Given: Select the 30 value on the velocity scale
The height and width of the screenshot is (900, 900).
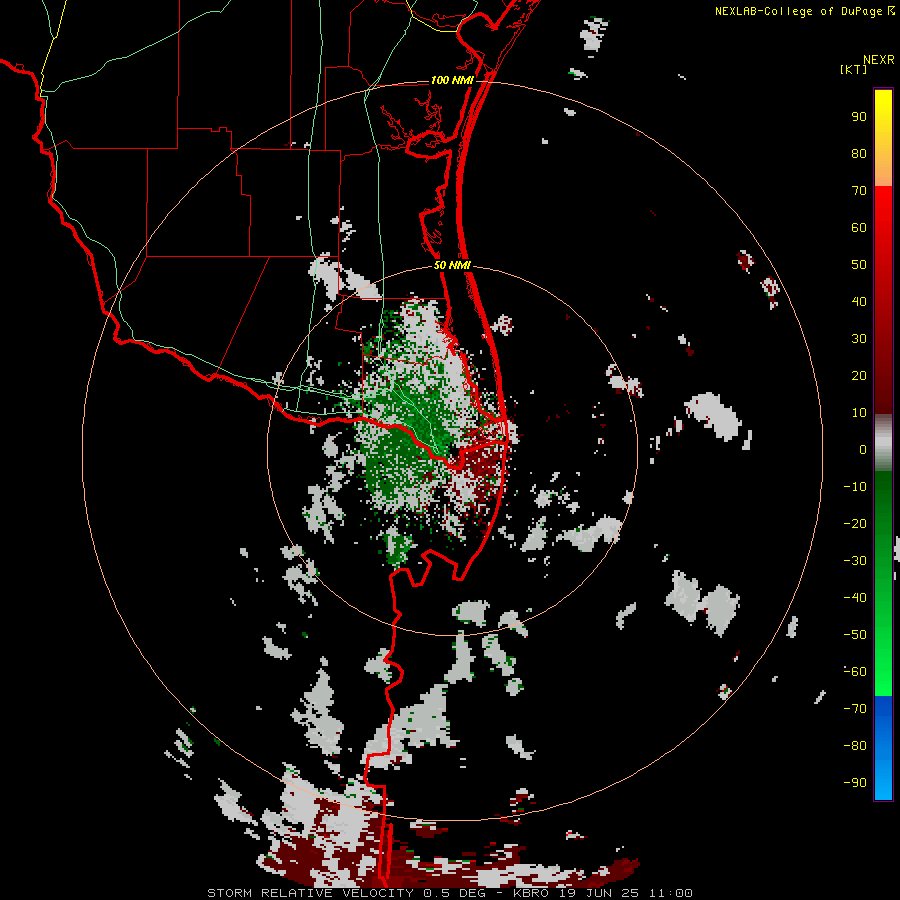Looking at the screenshot, I should coord(859,339).
